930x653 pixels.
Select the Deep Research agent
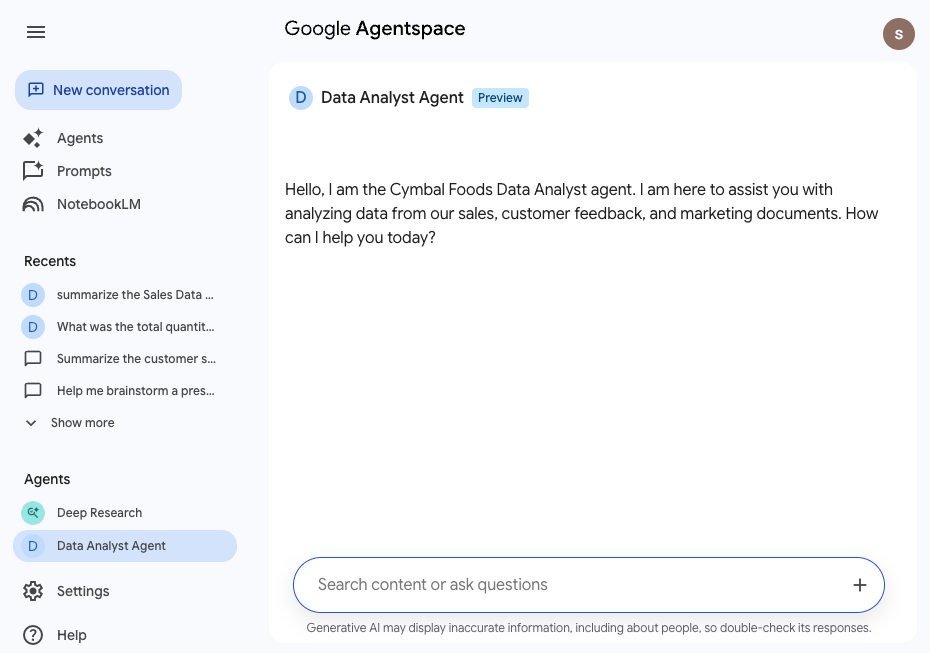99,513
